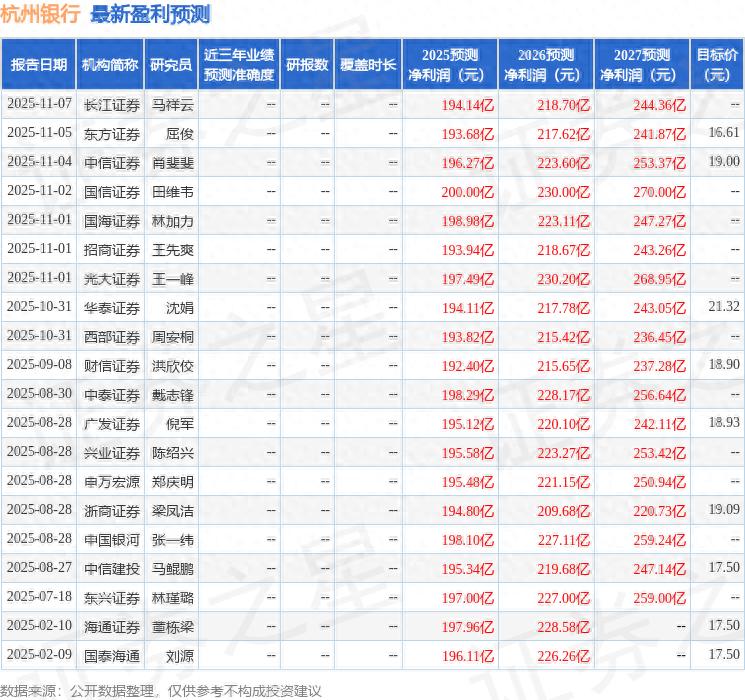Select 财信证券 institution cell

[112, 365]
